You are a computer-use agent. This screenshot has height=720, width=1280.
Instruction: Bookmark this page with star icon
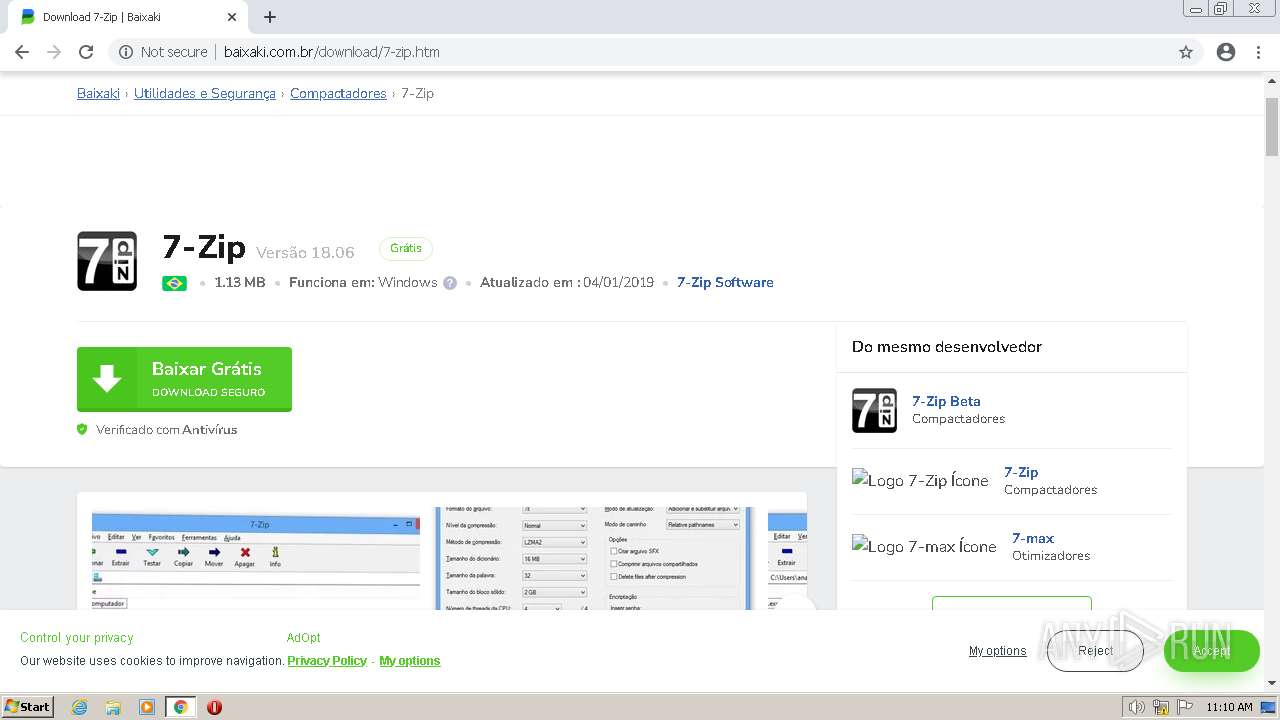1186,52
